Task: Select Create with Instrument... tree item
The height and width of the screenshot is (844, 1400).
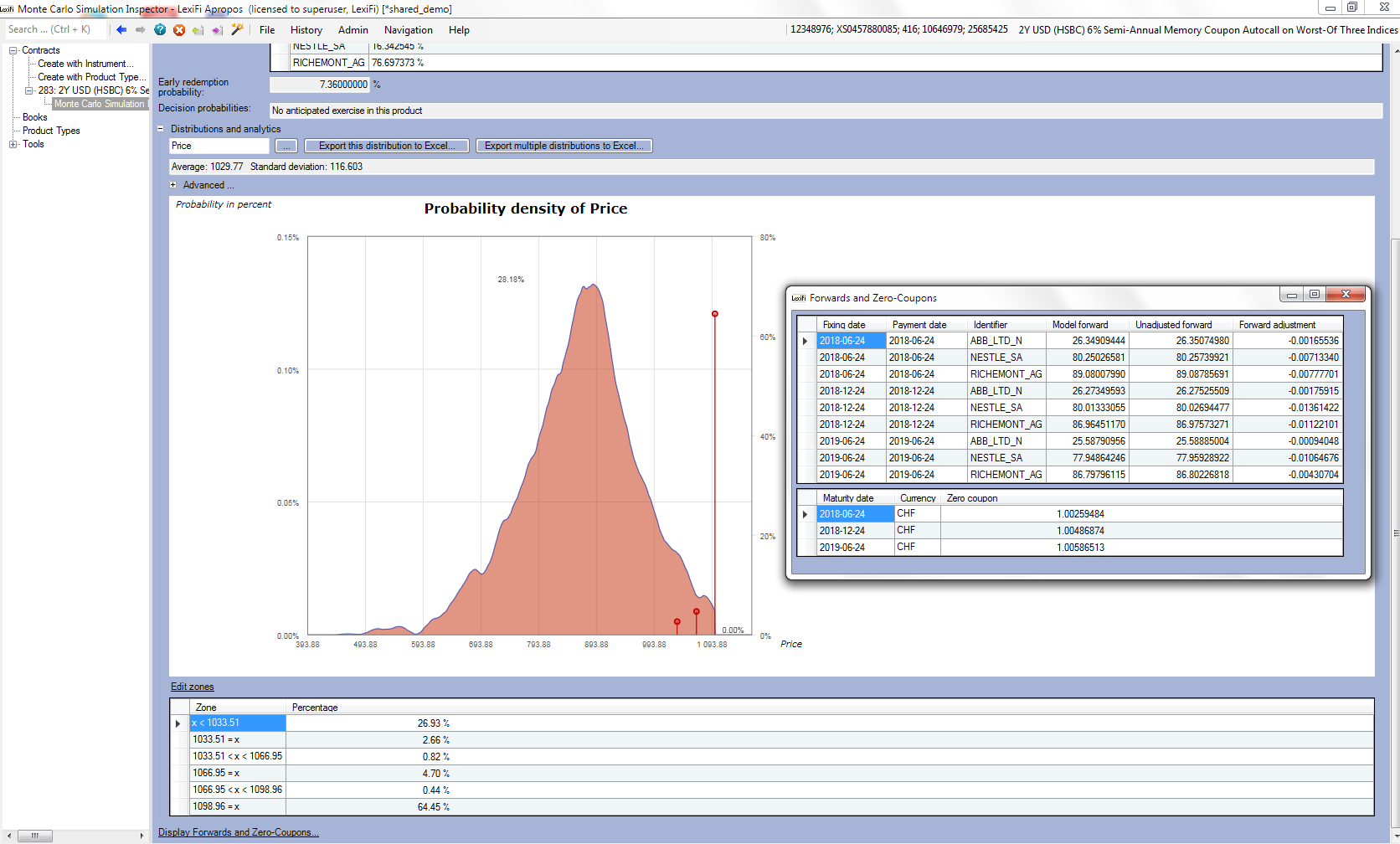Action: click(85, 64)
